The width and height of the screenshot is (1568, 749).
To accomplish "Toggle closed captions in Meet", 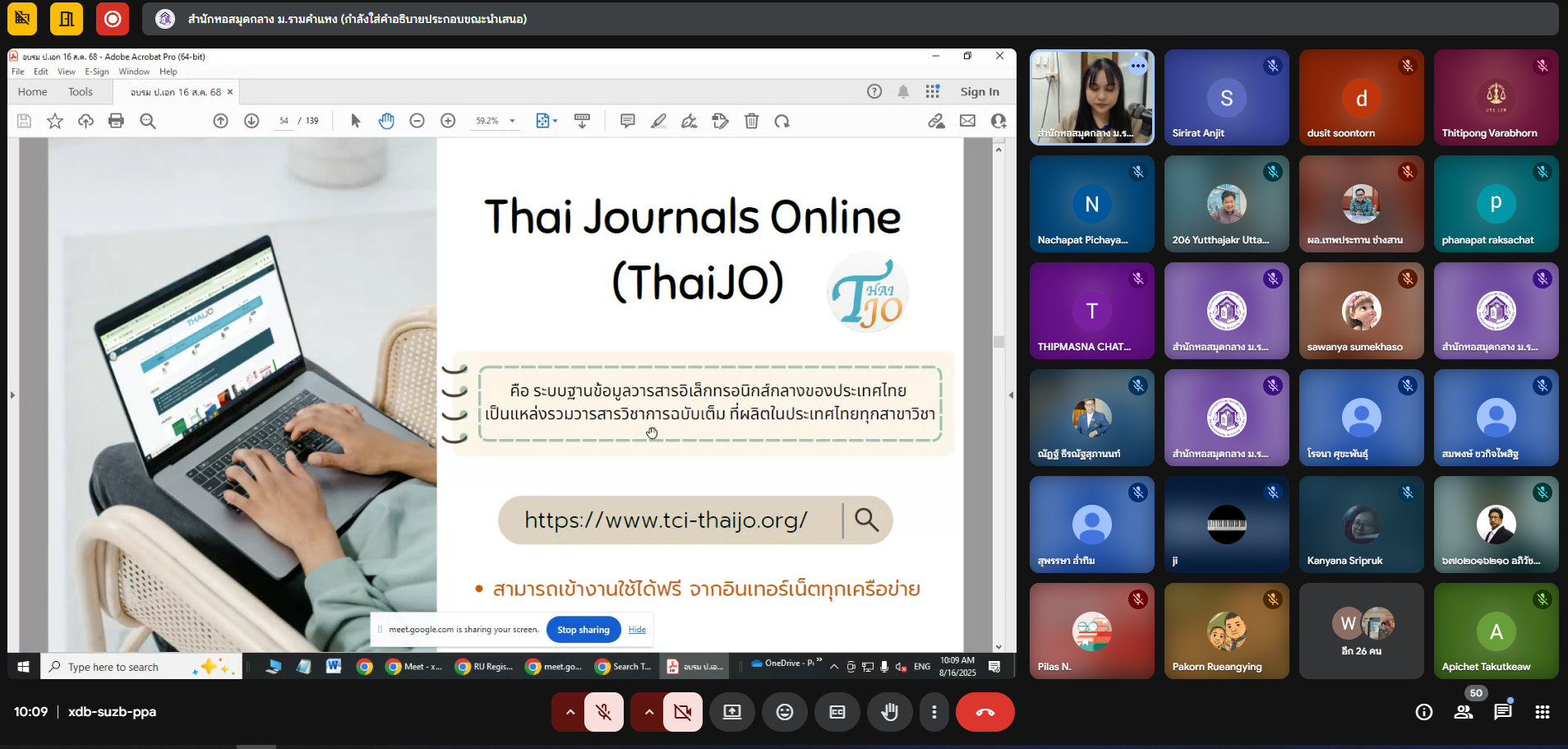I will tap(837, 712).
